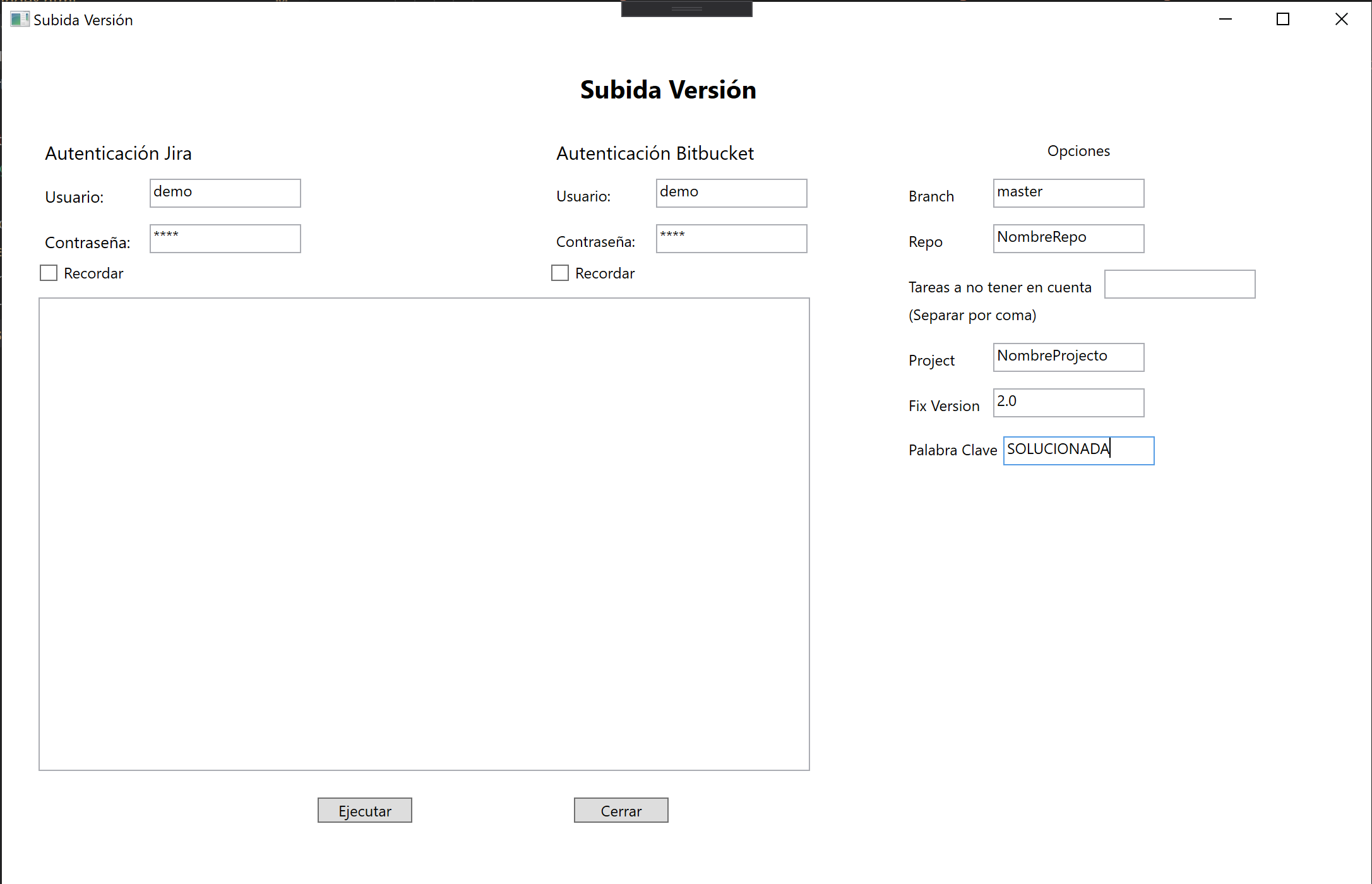Click the Subida Versión app icon in title bar

coord(20,20)
